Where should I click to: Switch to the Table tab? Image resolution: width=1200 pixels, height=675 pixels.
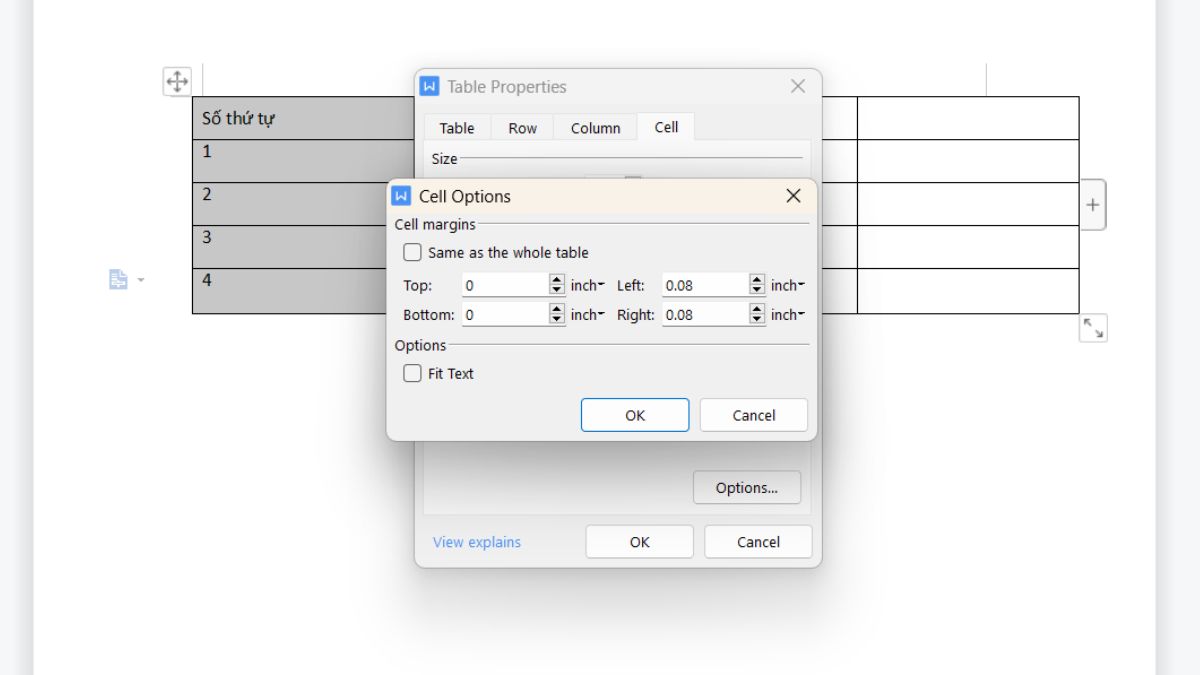[457, 128]
